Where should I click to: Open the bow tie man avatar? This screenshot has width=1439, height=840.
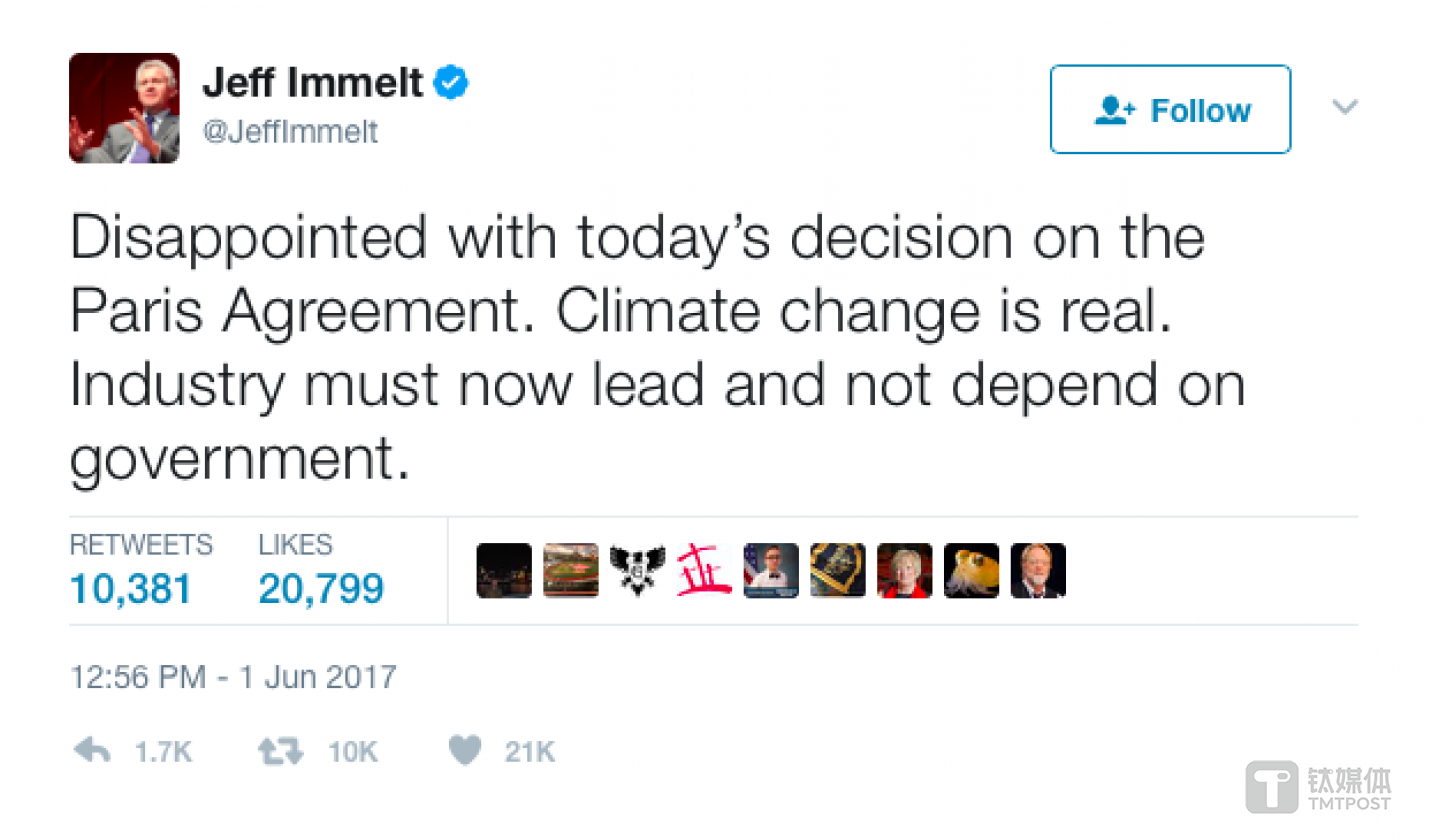tap(771, 571)
